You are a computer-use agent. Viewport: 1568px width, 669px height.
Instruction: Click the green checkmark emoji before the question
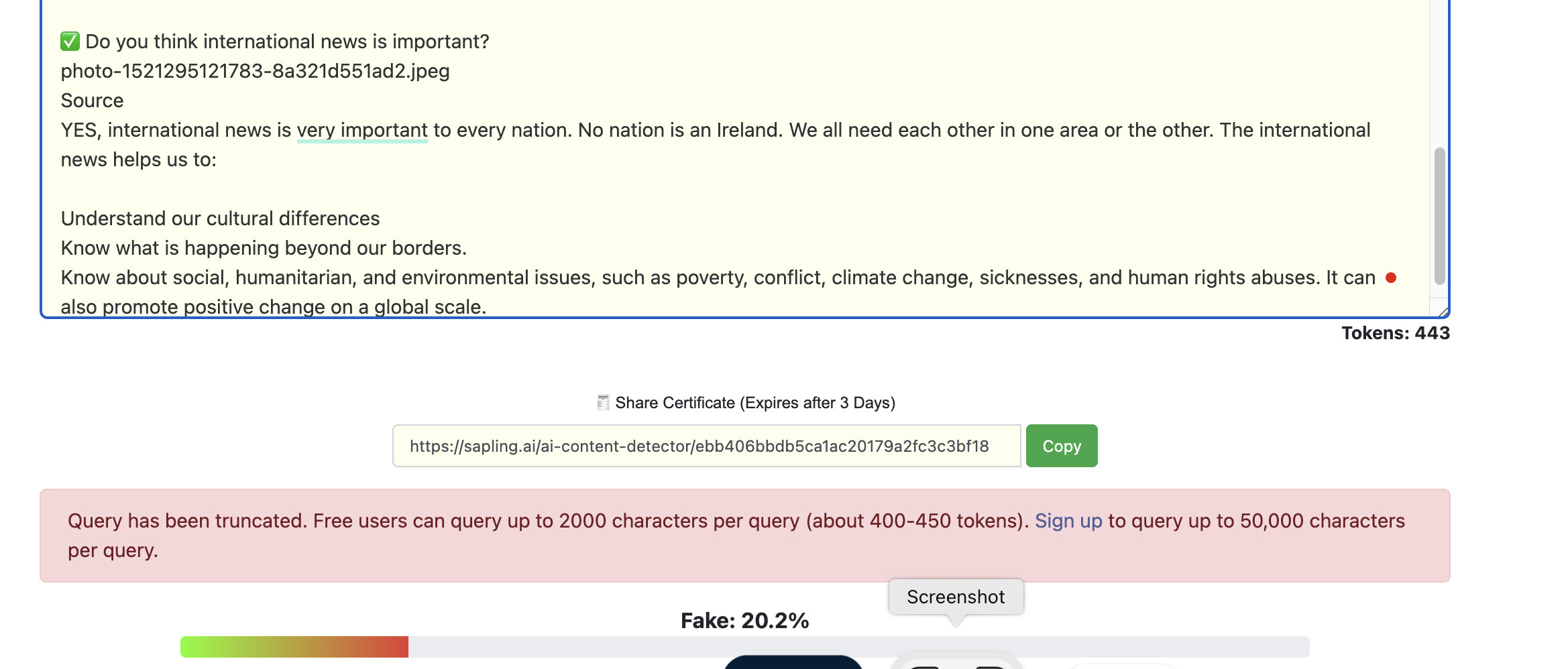(x=70, y=42)
